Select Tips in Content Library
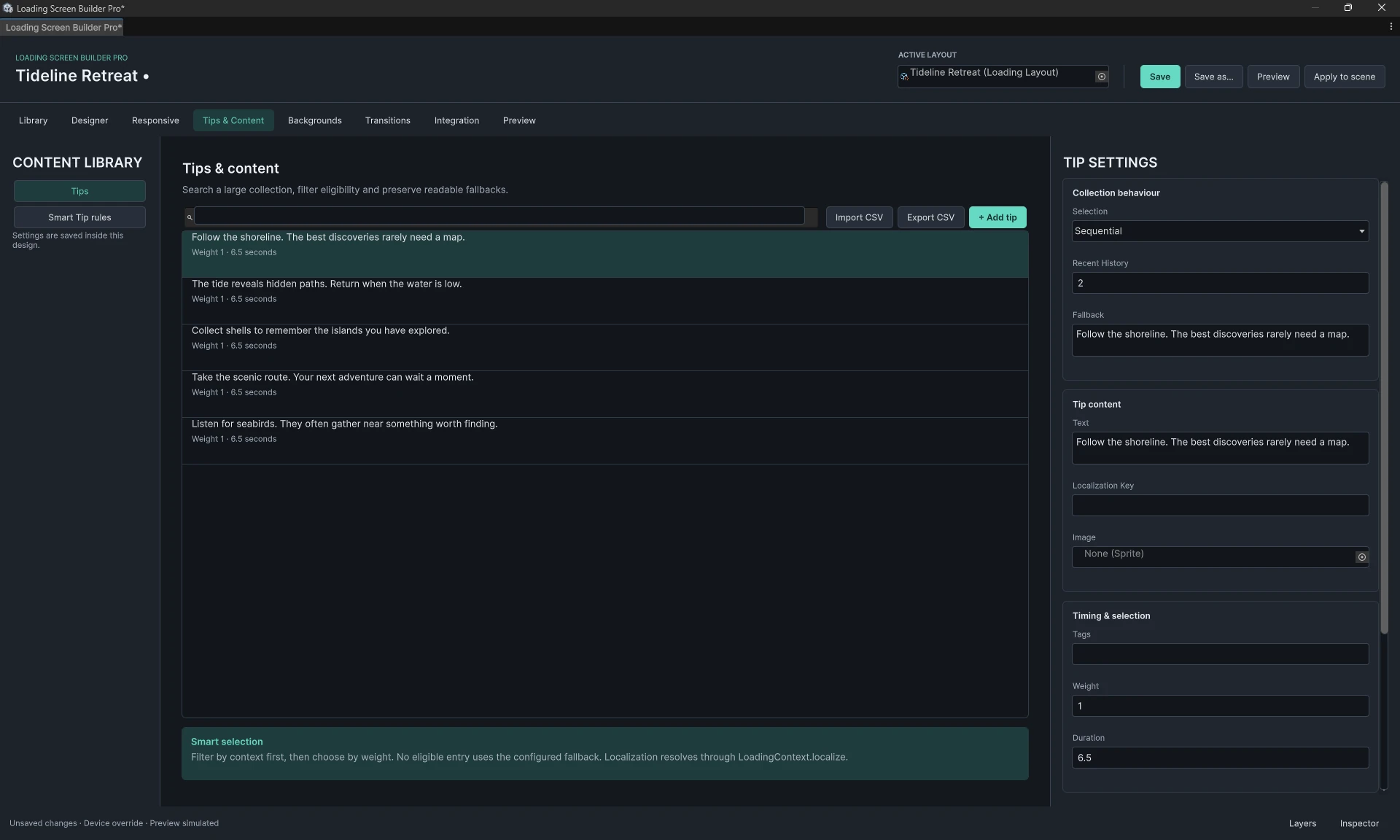The width and height of the screenshot is (1400, 840). coord(79,191)
